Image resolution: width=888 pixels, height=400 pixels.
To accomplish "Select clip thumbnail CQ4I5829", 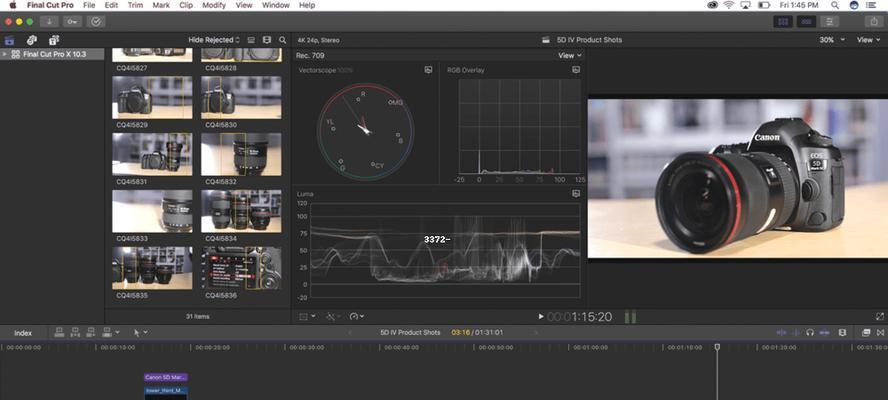I will 152,97.
